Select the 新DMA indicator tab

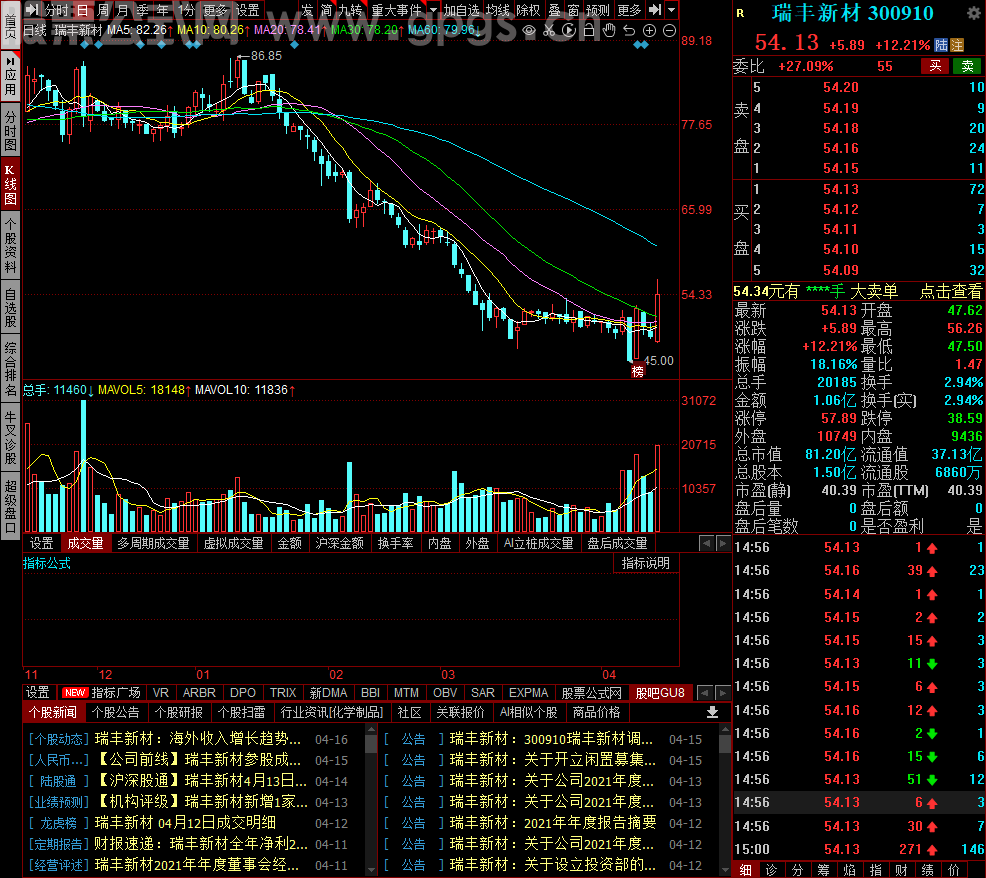[328, 692]
